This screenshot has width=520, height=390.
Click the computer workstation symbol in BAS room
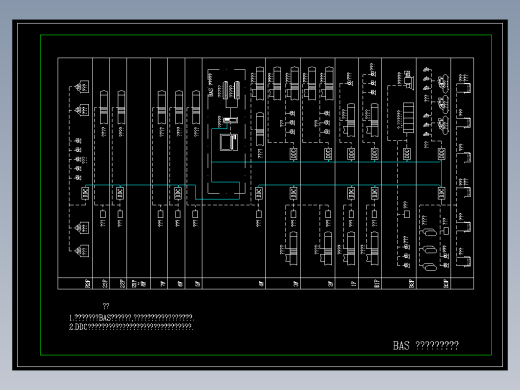(x=229, y=142)
